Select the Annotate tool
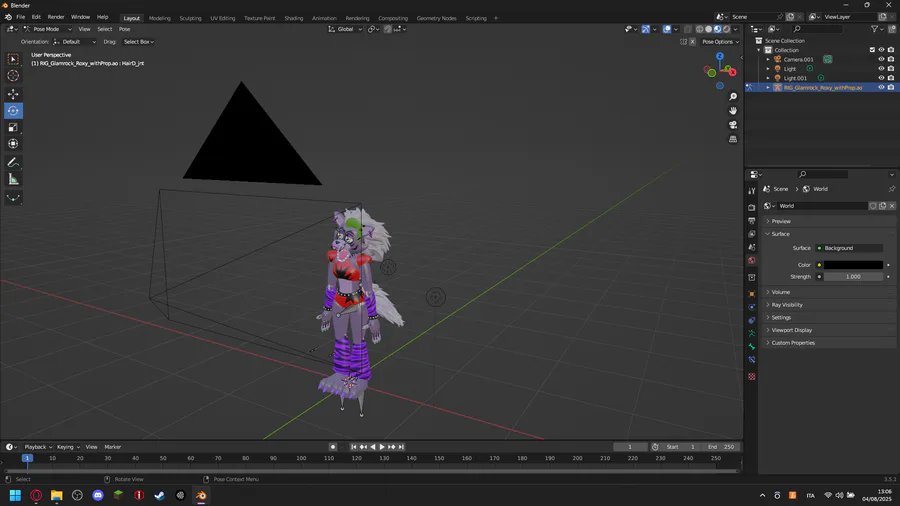 pos(13,163)
